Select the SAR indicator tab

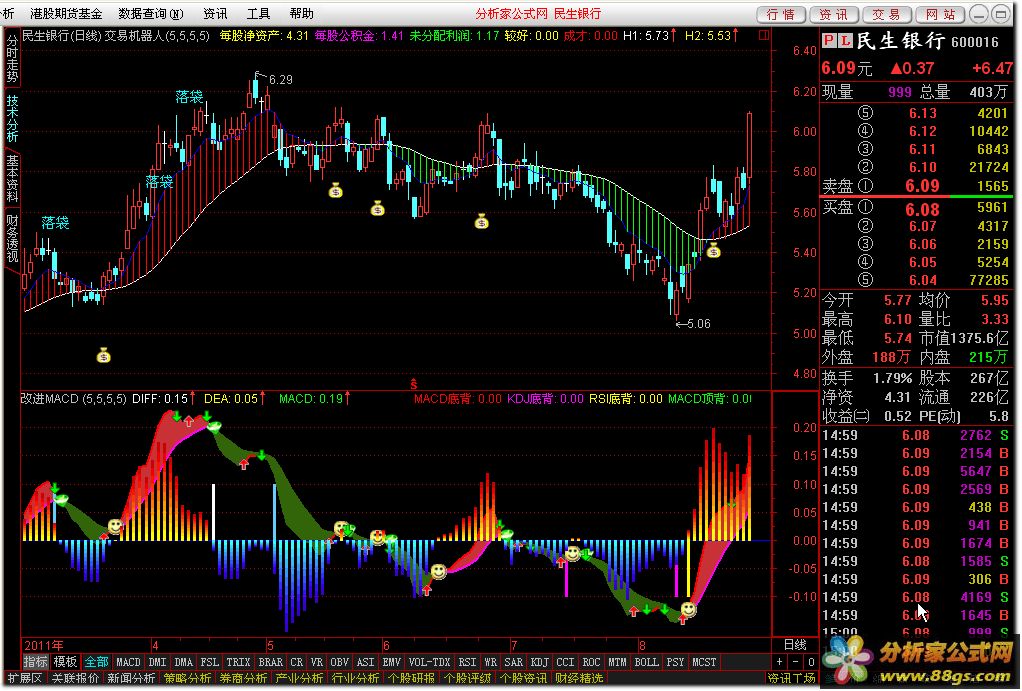point(514,662)
